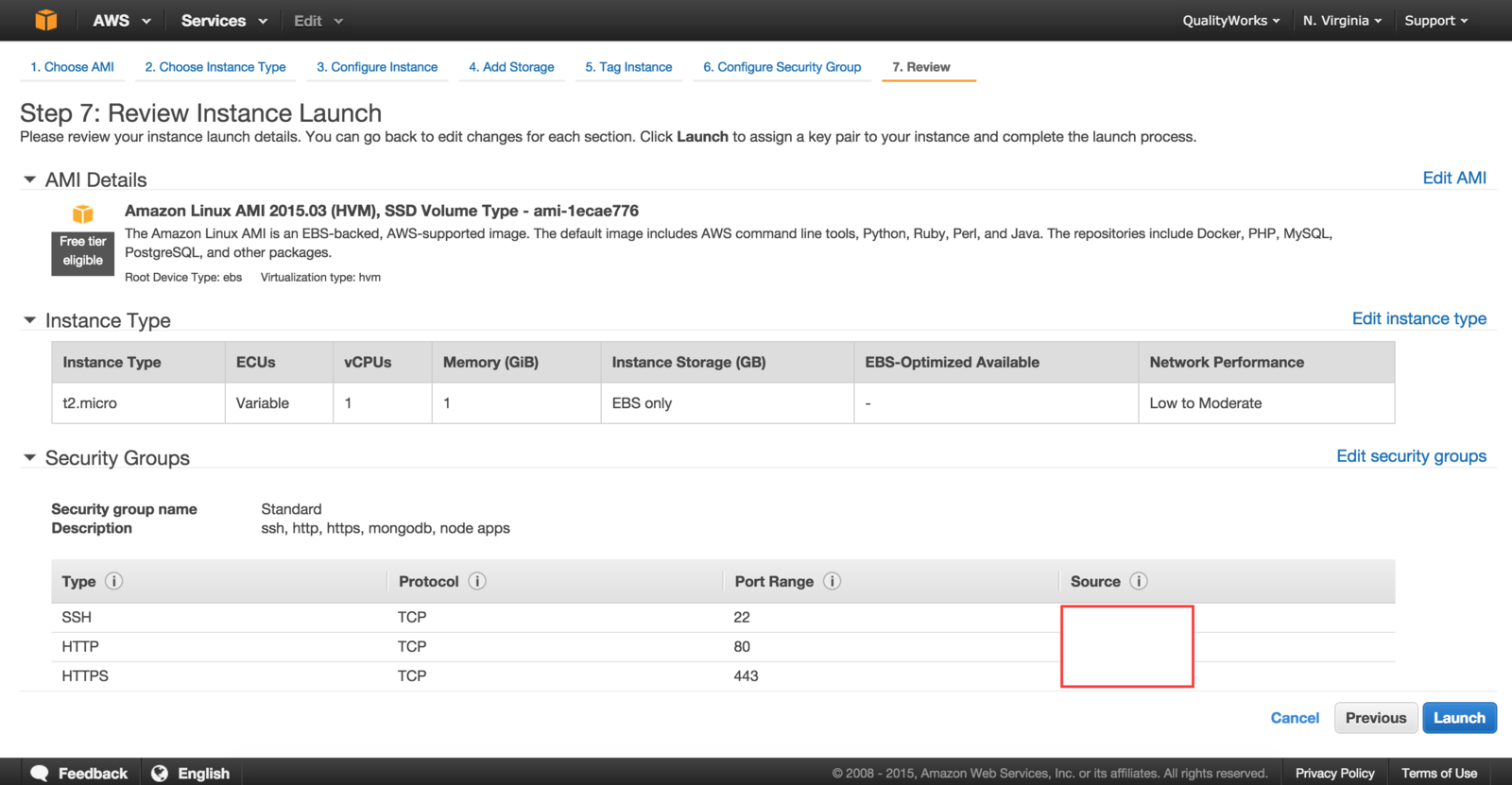Click the Standard security group name
The image size is (1512, 785).
[291, 509]
